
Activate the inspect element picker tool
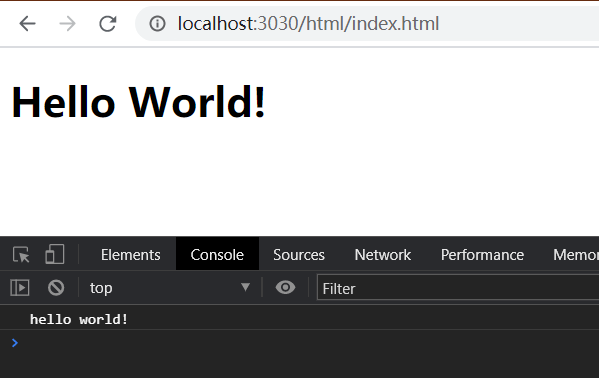pos(21,255)
